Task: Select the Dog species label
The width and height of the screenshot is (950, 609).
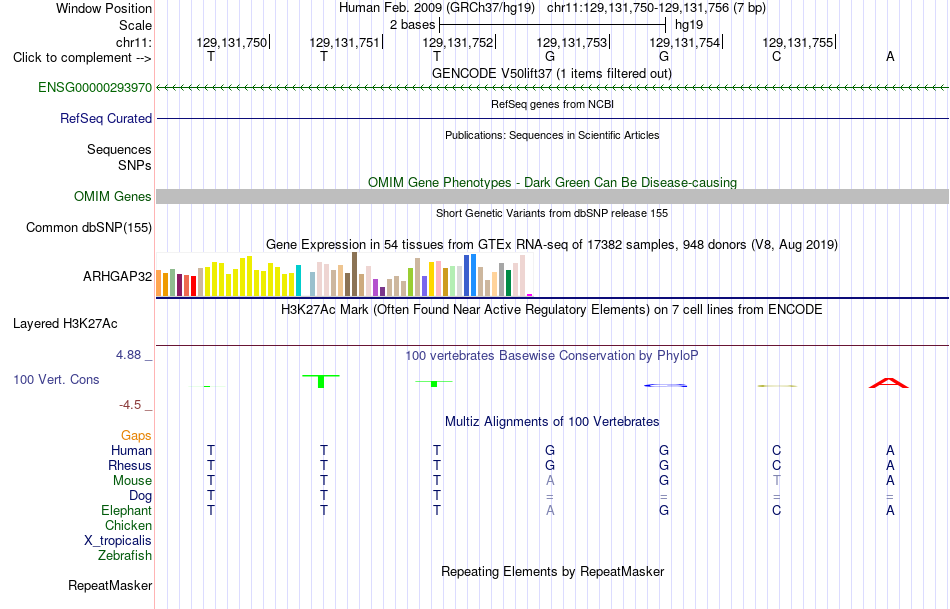Action: (140, 496)
